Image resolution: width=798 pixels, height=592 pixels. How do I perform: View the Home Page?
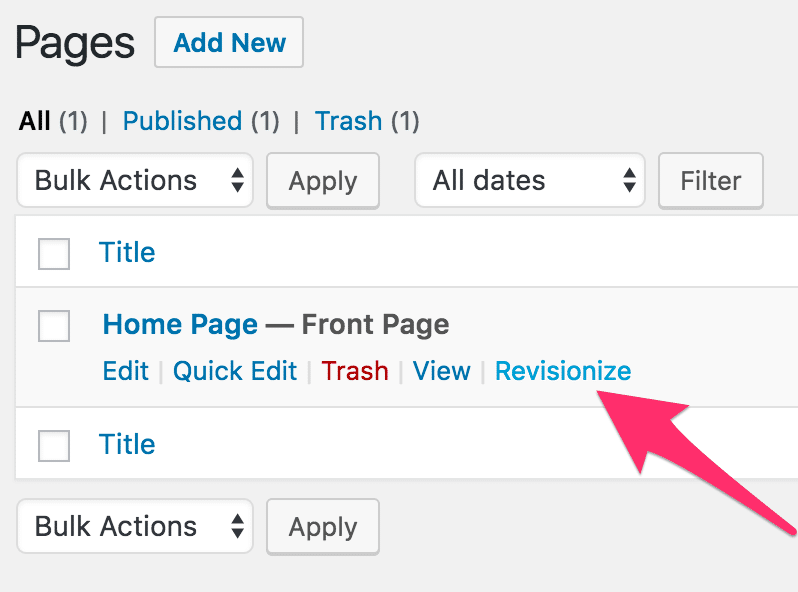(441, 371)
